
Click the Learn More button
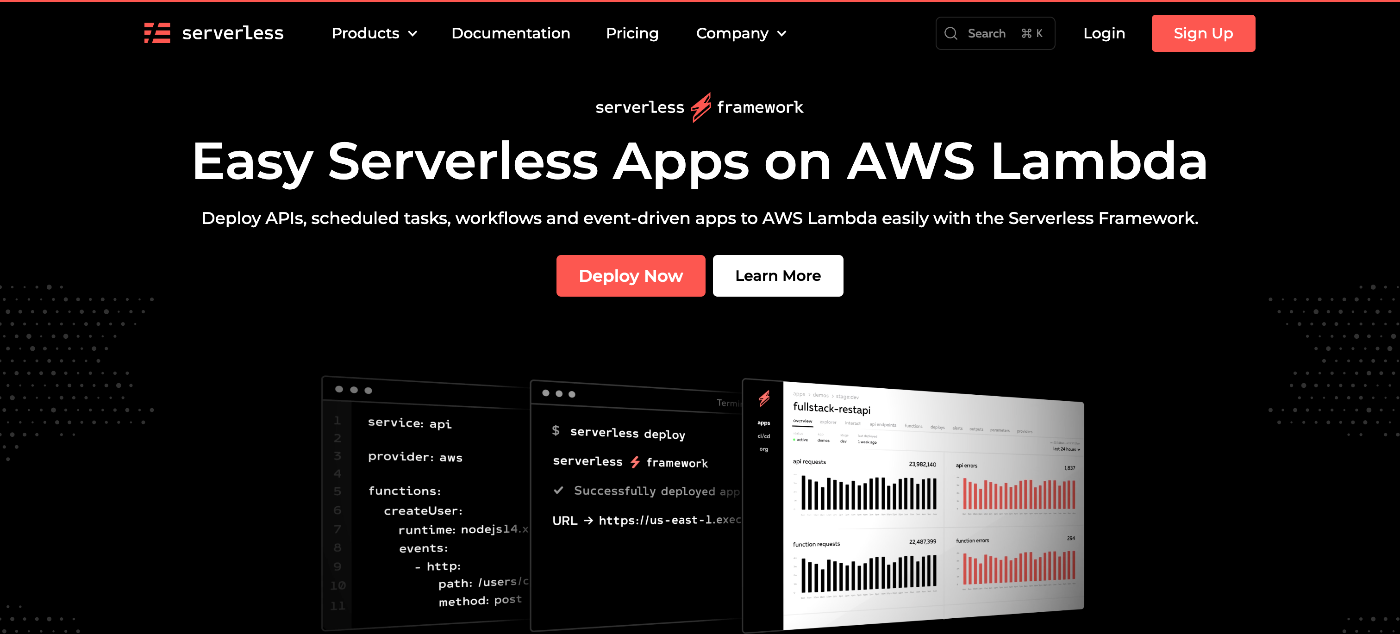(x=778, y=276)
